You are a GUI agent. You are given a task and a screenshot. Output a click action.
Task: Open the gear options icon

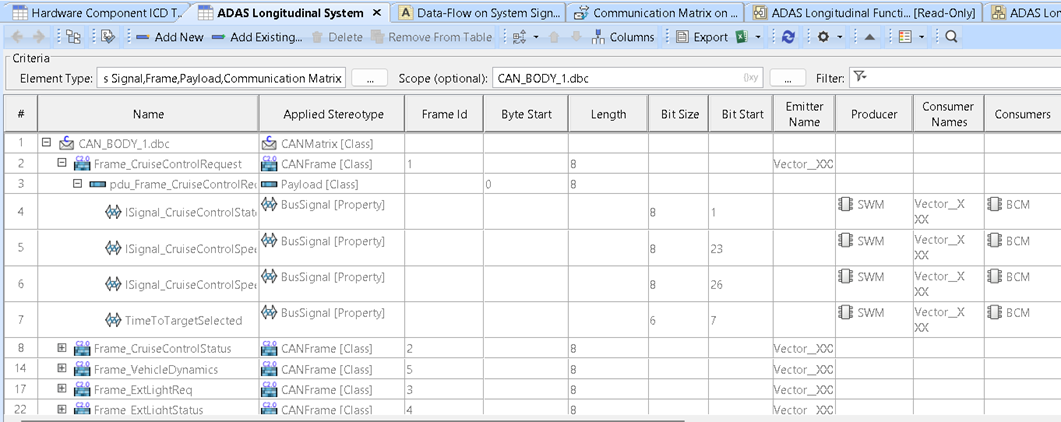823,37
